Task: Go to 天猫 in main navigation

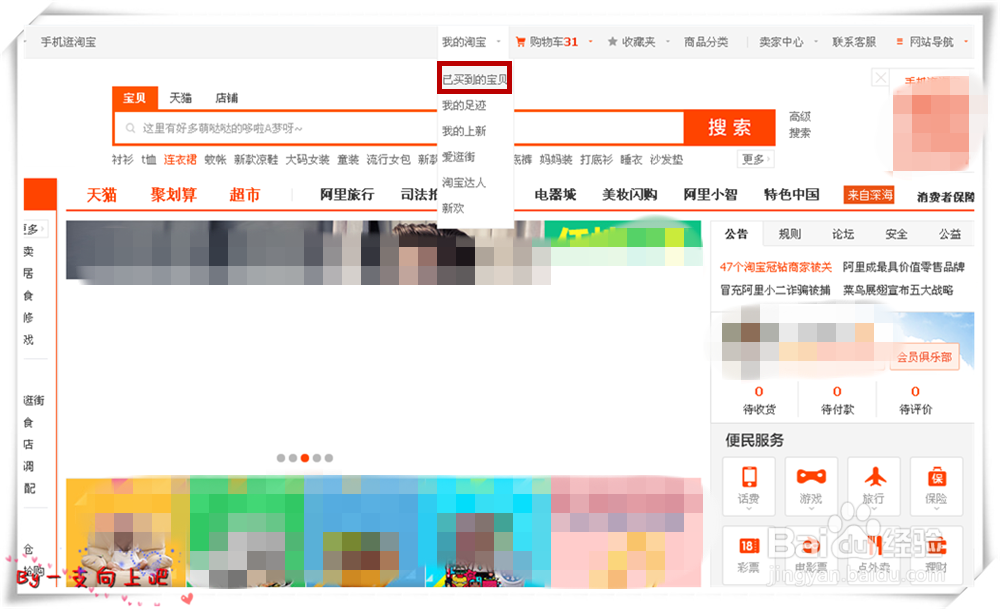Action: point(102,194)
